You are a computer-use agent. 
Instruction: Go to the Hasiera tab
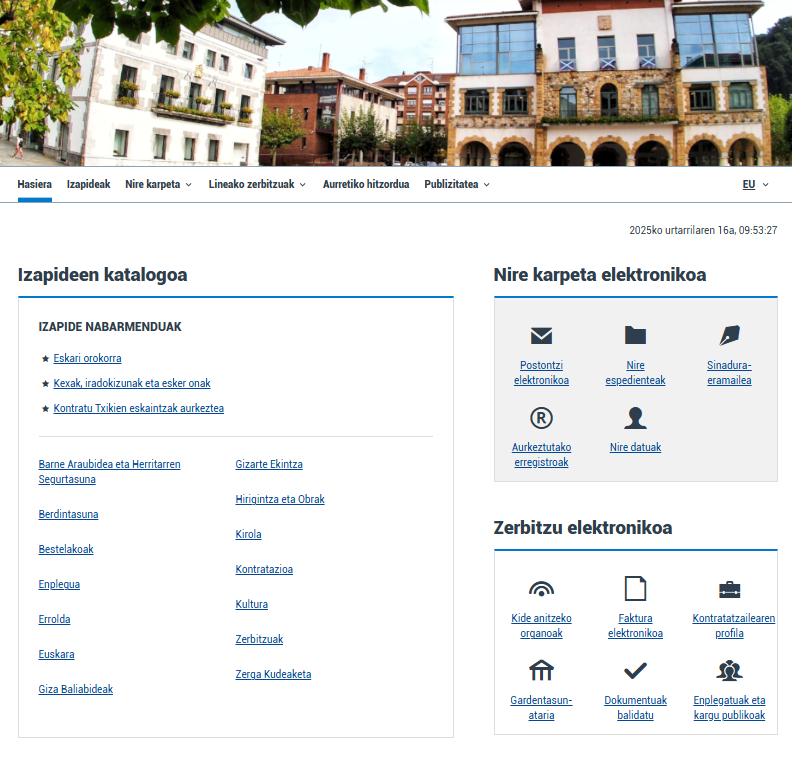[x=34, y=184]
